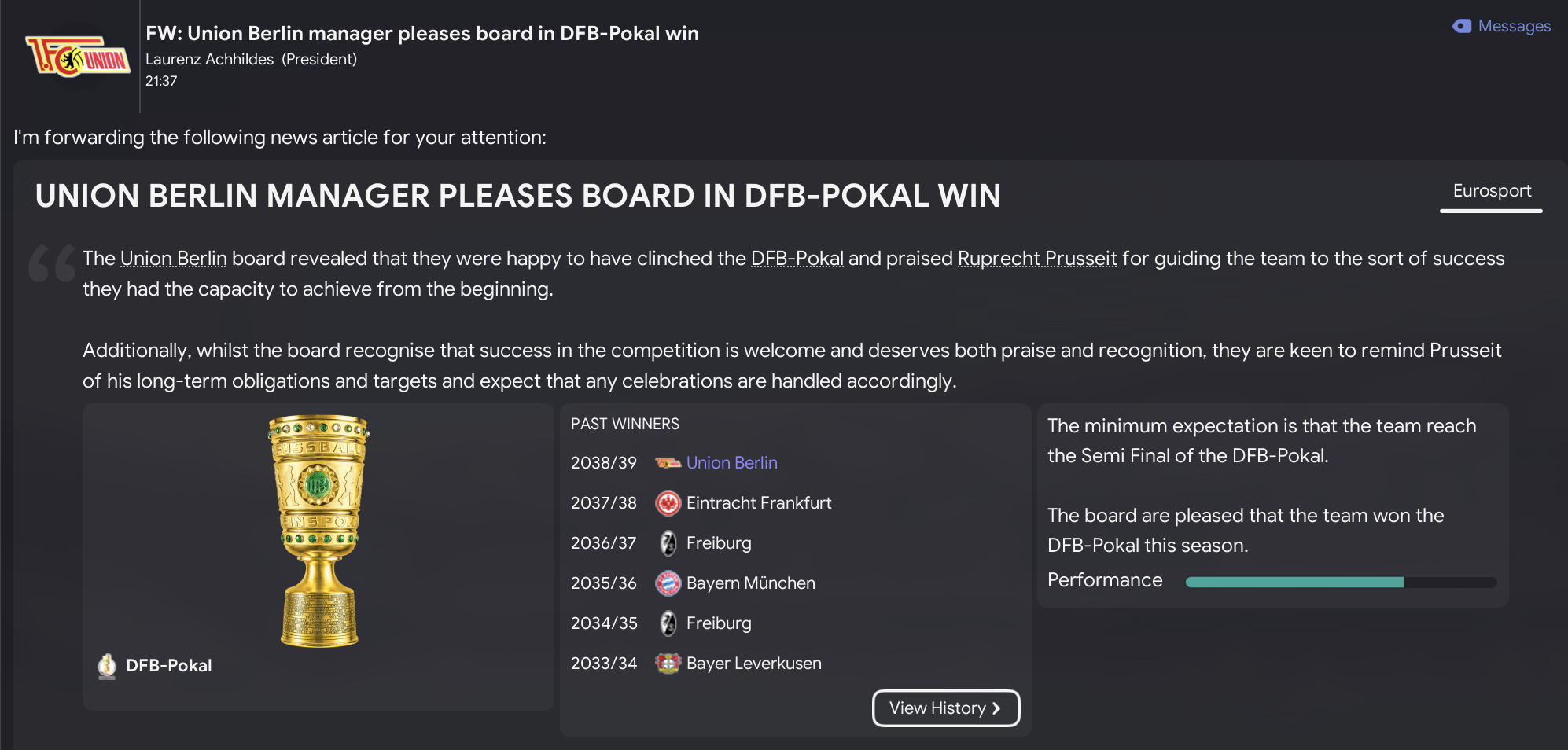Click the Bayer Leverkusen club badge
The image size is (1568, 750).
tap(668, 664)
